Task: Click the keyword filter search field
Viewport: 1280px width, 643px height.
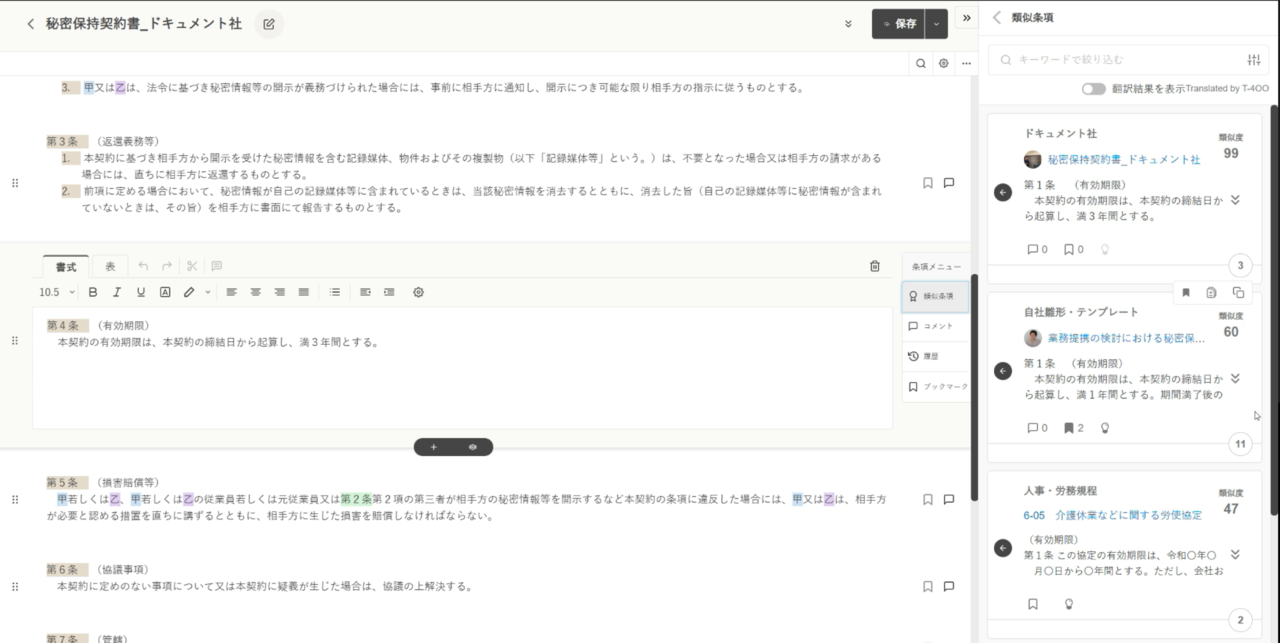Action: [1125, 60]
